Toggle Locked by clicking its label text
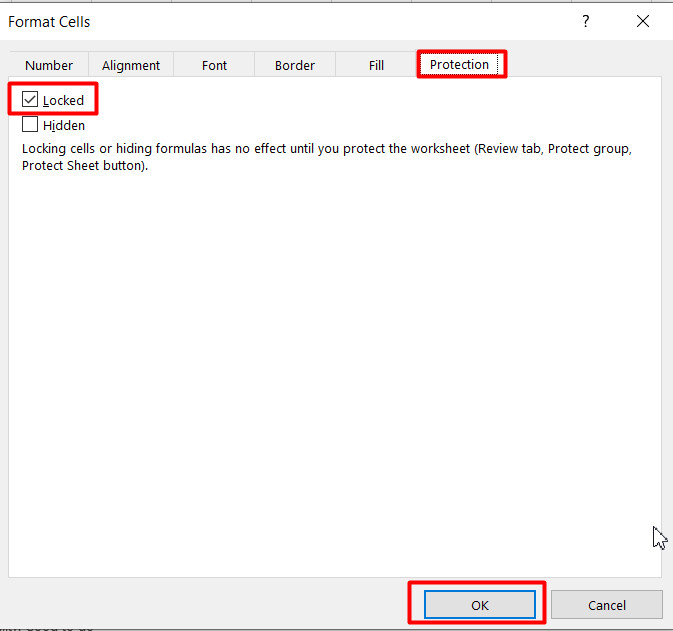The height and width of the screenshot is (631, 673). pyautogui.click(x=63, y=100)
